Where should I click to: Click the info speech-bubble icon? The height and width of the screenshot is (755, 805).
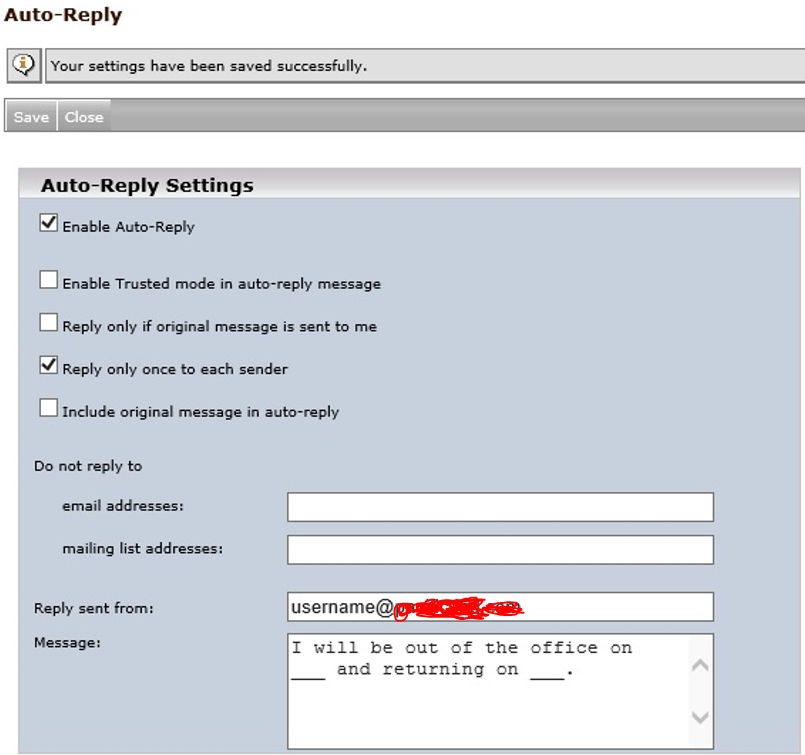pyautogui.click(x=24, y=66)
